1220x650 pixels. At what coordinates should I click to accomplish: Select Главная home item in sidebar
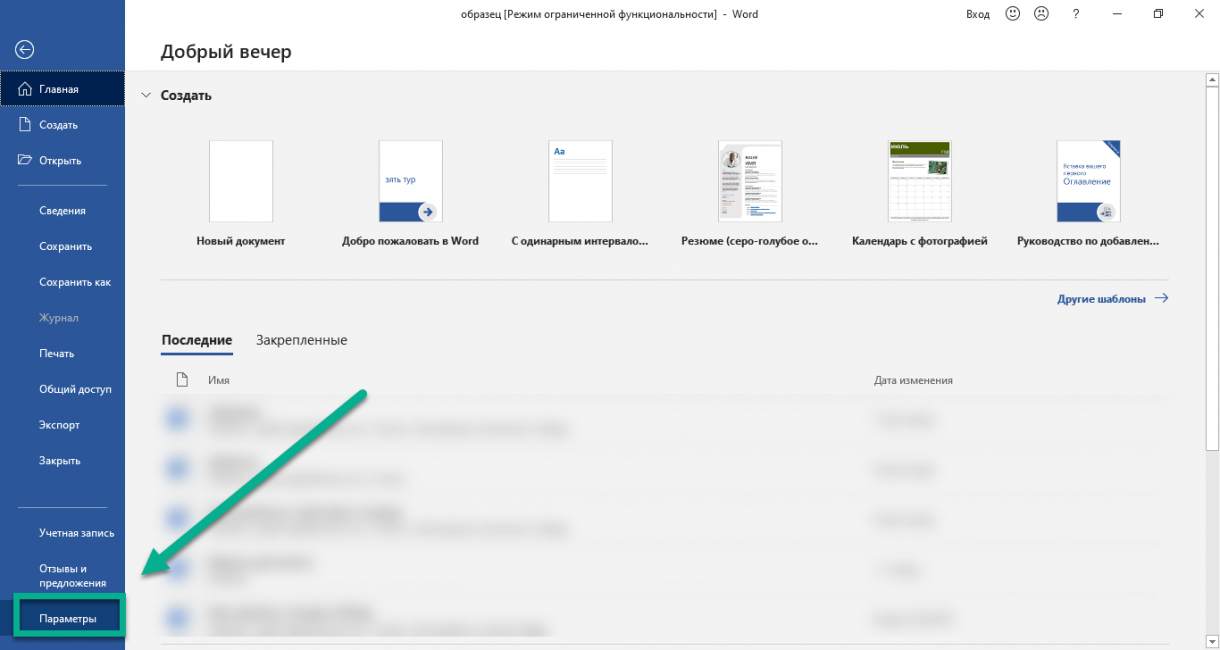[x=60, y=89]
